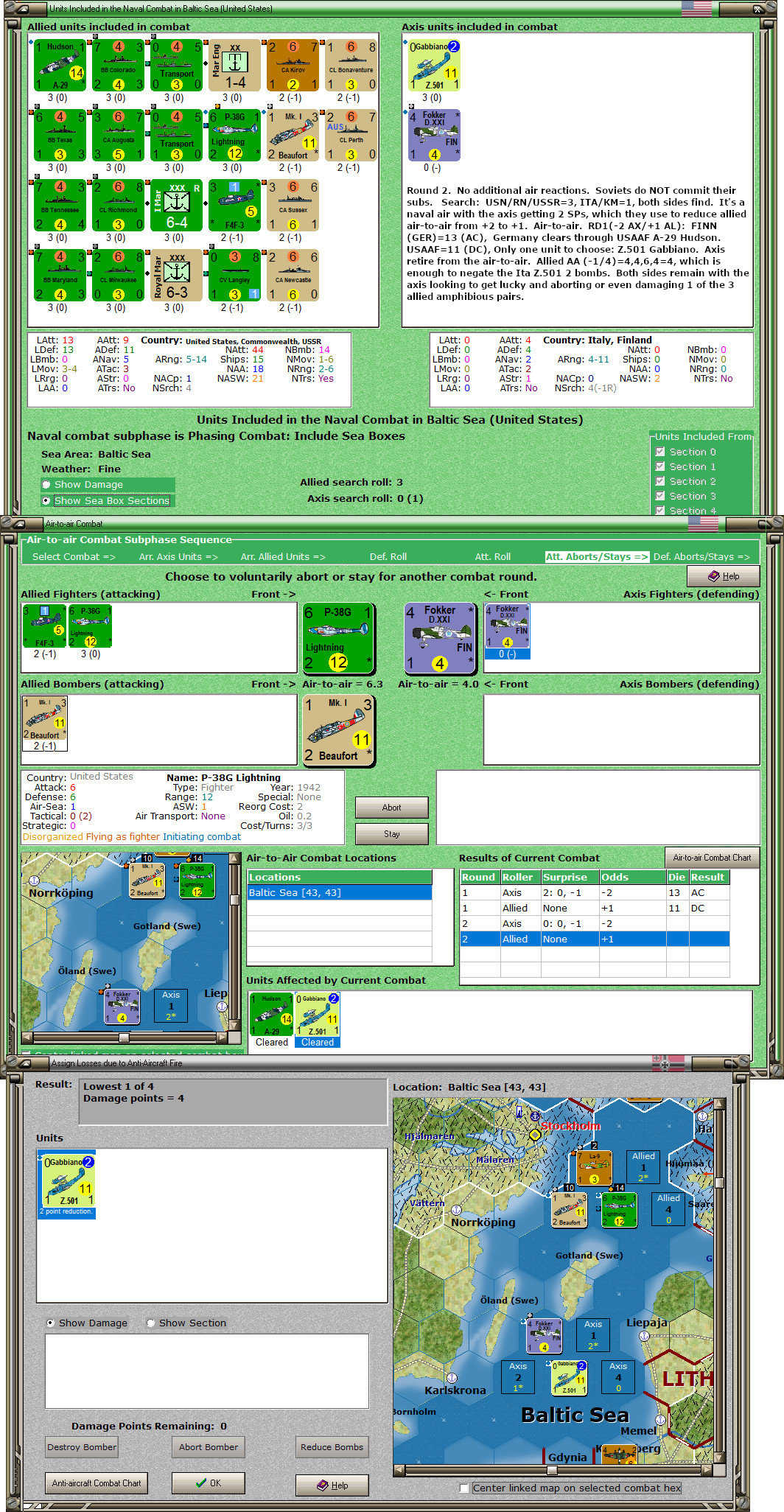Click Arr. Allied Units sequence step
Image resolution: width=784 pixels, height=1512 pixels.
pos(283,557)
